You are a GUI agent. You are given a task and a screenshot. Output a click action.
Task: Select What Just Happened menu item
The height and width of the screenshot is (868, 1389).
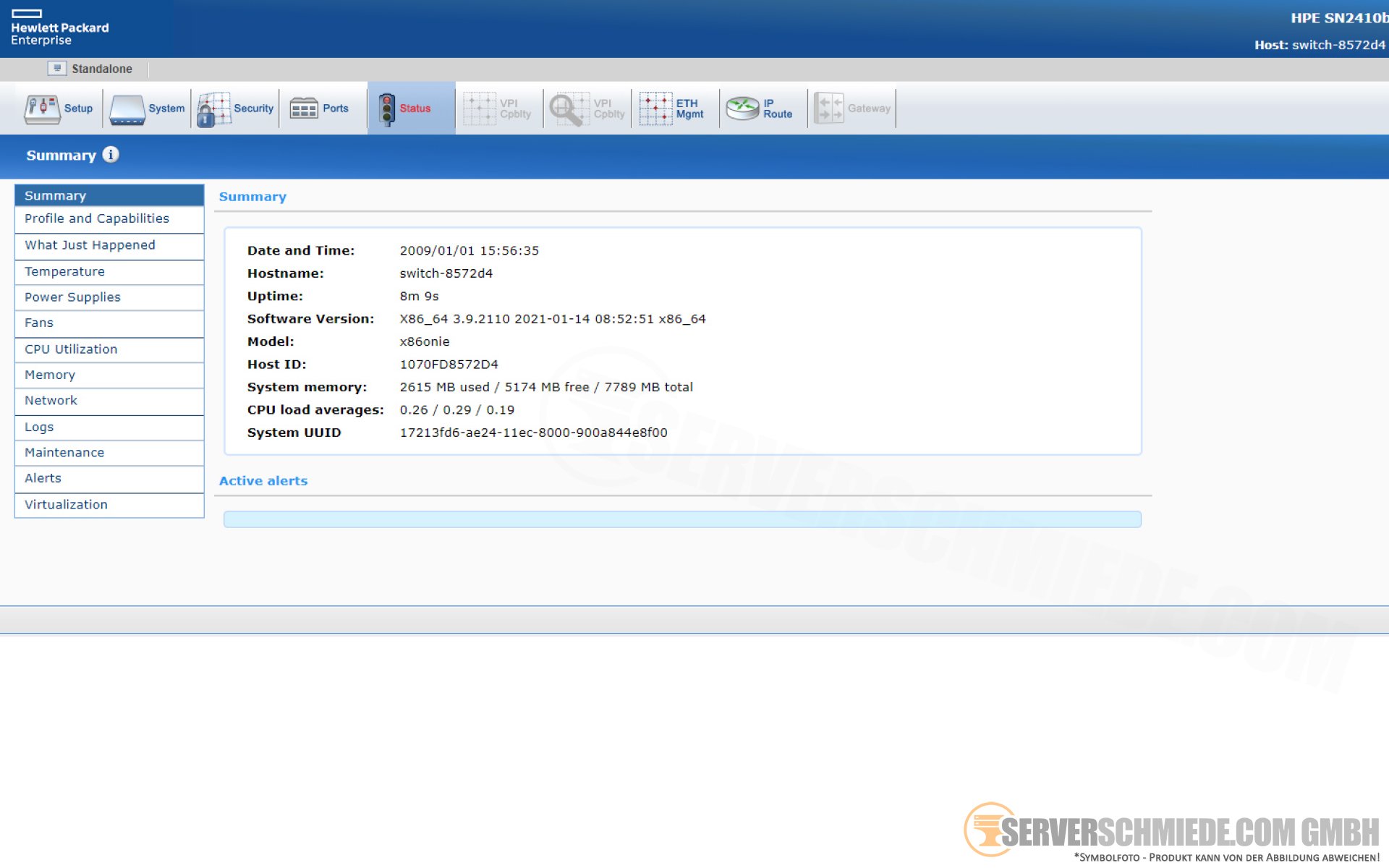coord(90,245)
